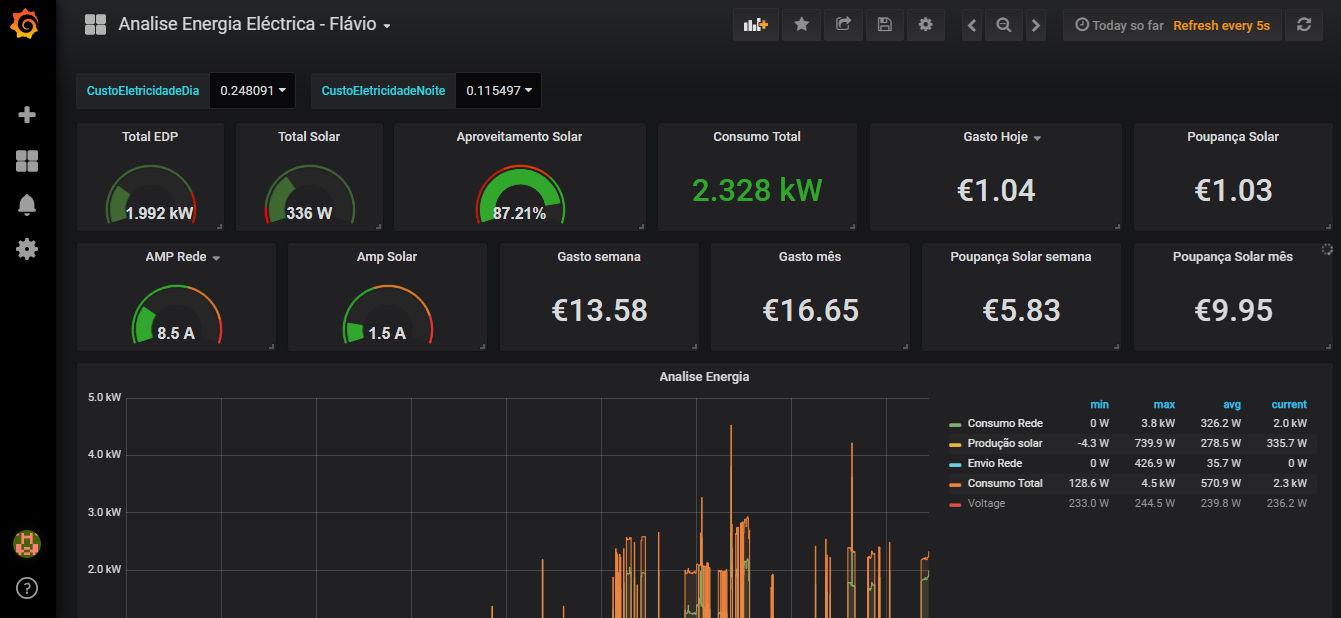Open the Gasto Hoje panel title menu
The image size is (1341, 618).
click(x=1003, y=137)
